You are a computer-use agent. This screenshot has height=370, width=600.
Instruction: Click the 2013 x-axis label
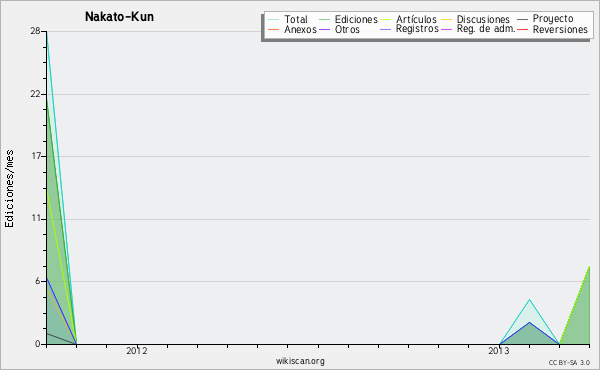tap(499, 350)
